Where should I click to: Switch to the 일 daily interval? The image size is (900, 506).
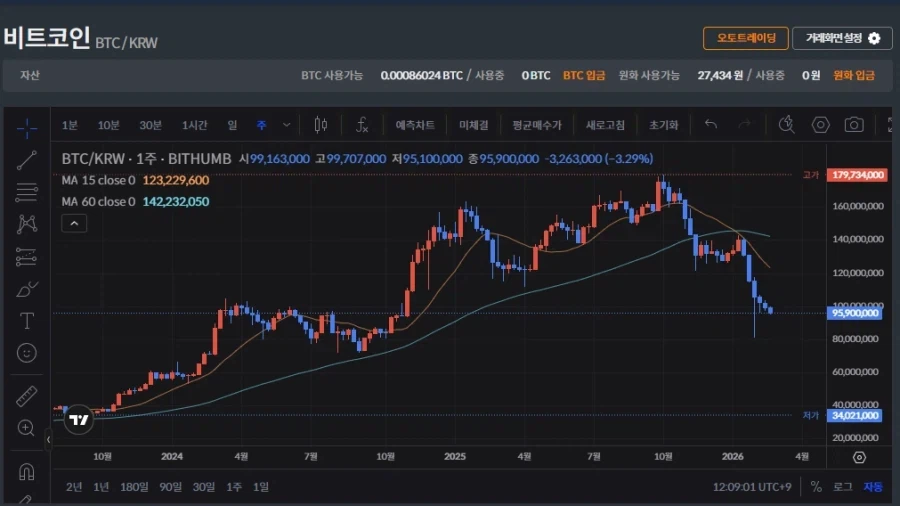click(x=232, y=124)
